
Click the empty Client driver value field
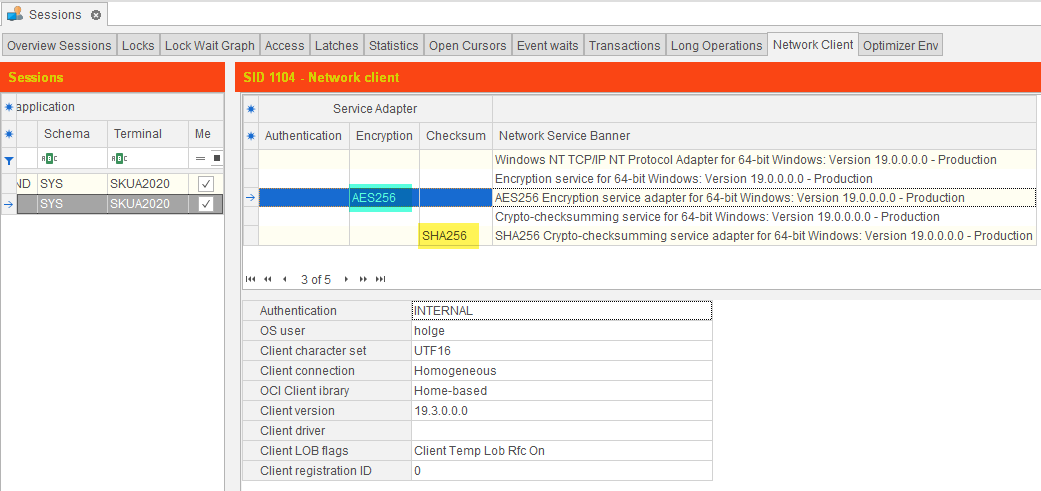[x=562, y=431]
